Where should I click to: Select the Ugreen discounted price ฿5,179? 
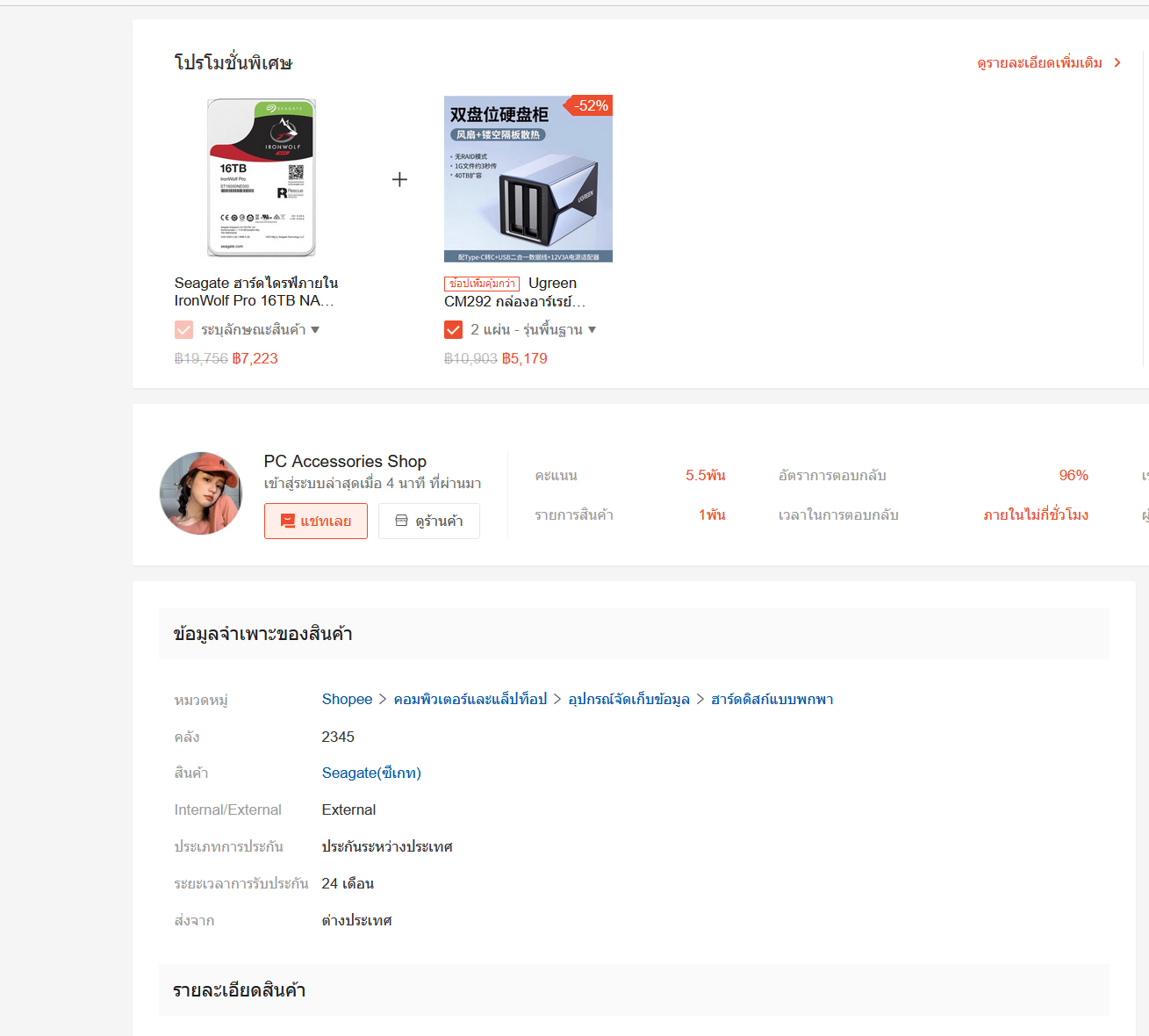click(525, 358)
